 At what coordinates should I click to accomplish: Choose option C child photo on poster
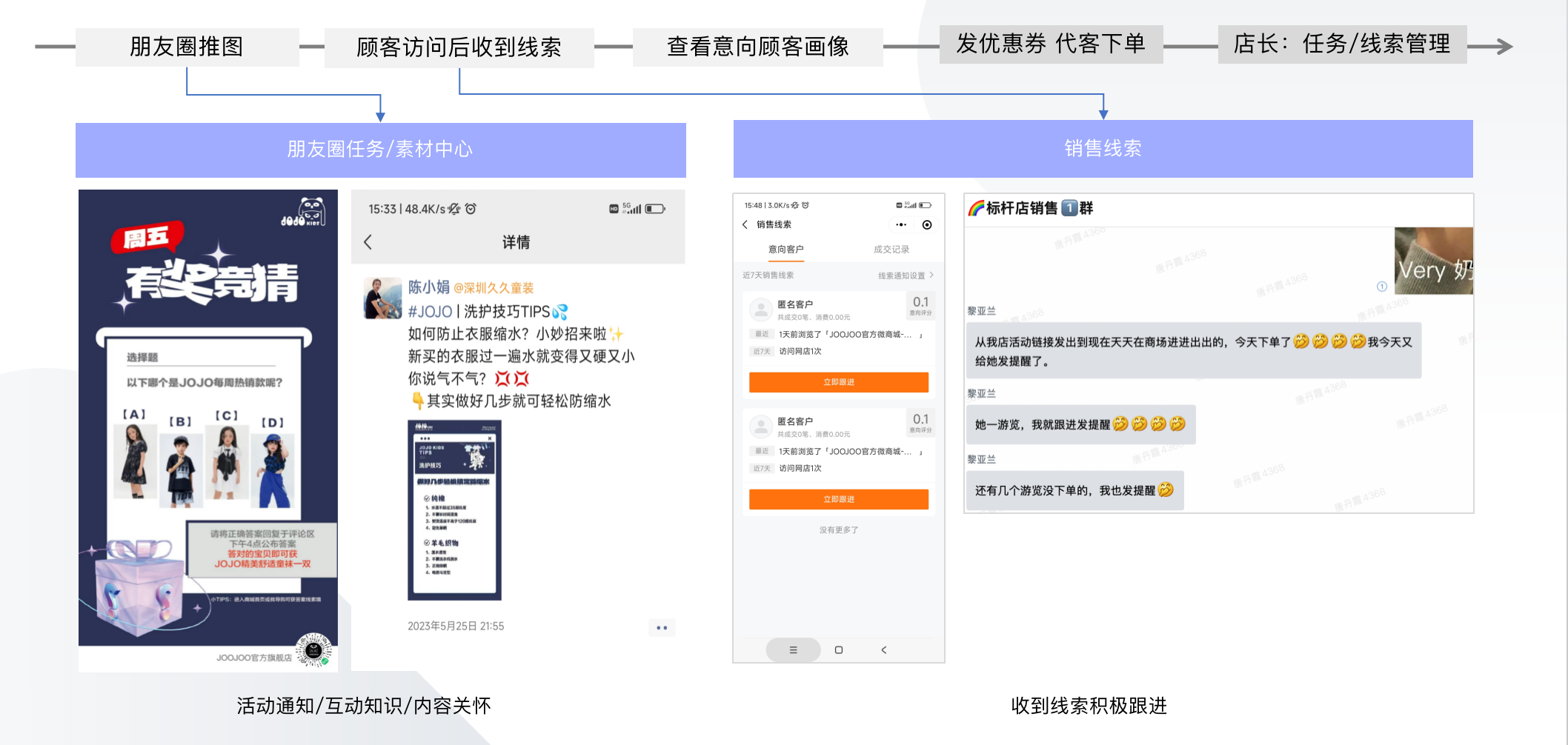coord(227,463)
